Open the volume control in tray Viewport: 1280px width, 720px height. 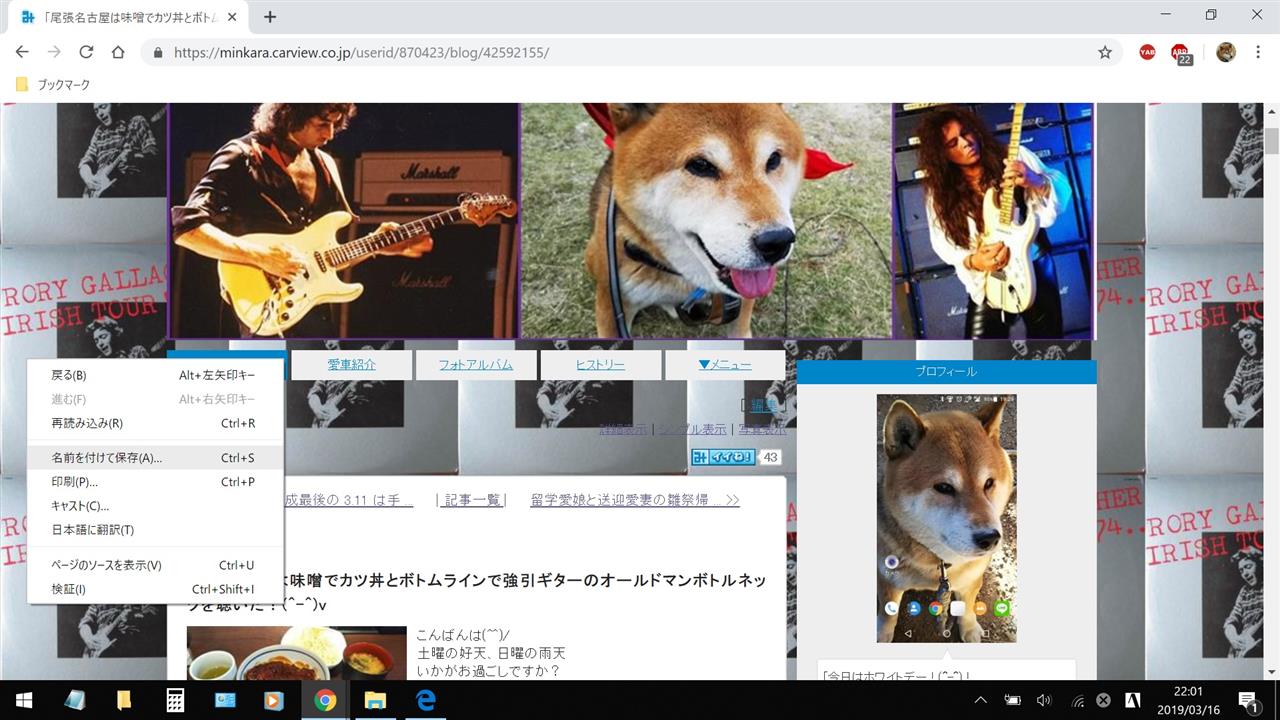(x=1044, y=700)
